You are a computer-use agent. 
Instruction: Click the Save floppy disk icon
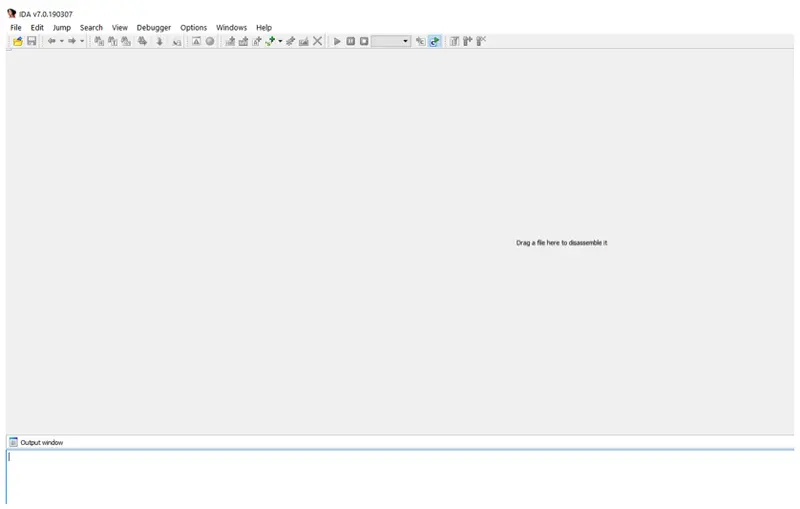click(32, 41)
